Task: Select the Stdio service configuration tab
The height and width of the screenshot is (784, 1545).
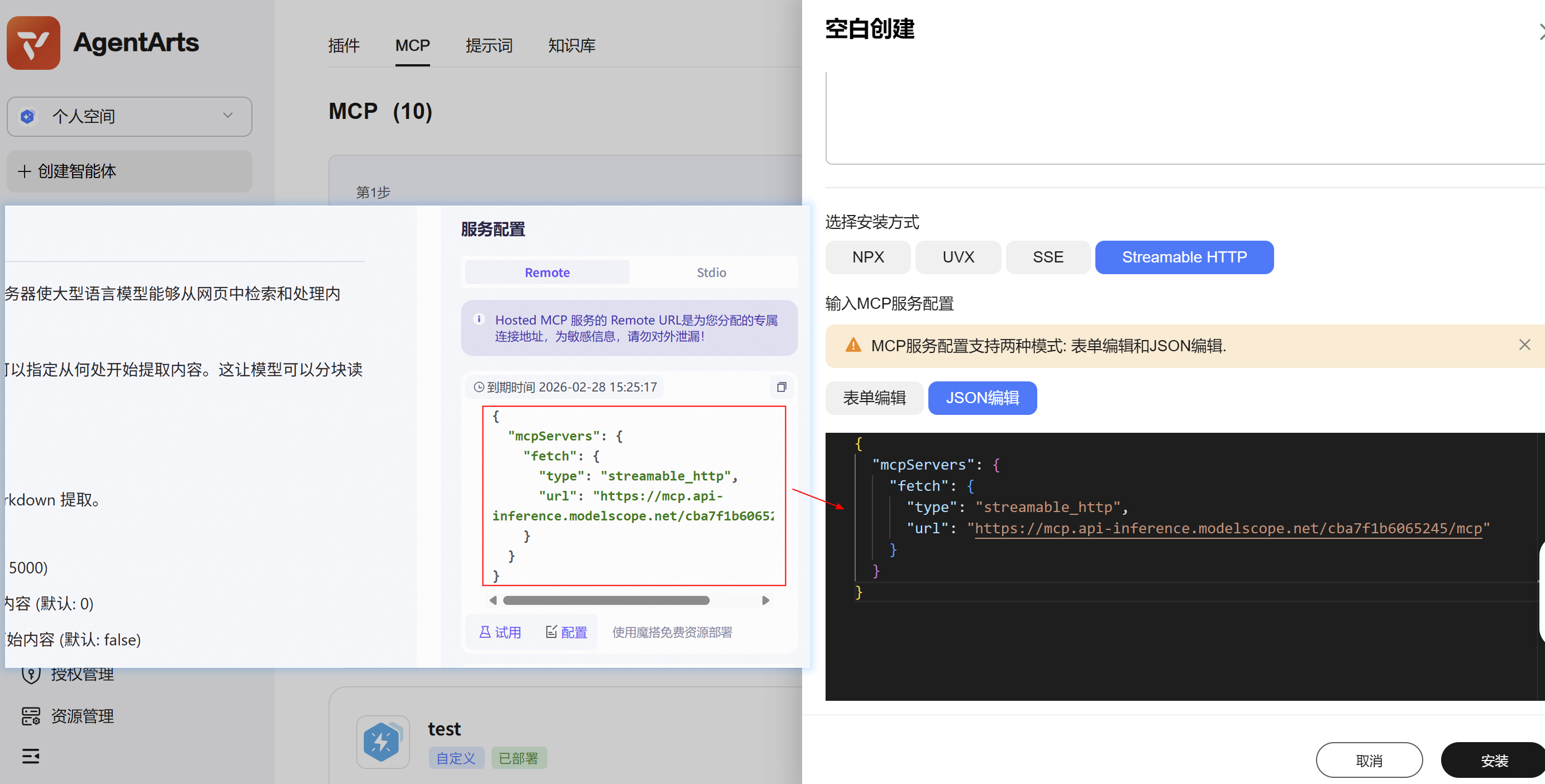Action: coord(711,272)
